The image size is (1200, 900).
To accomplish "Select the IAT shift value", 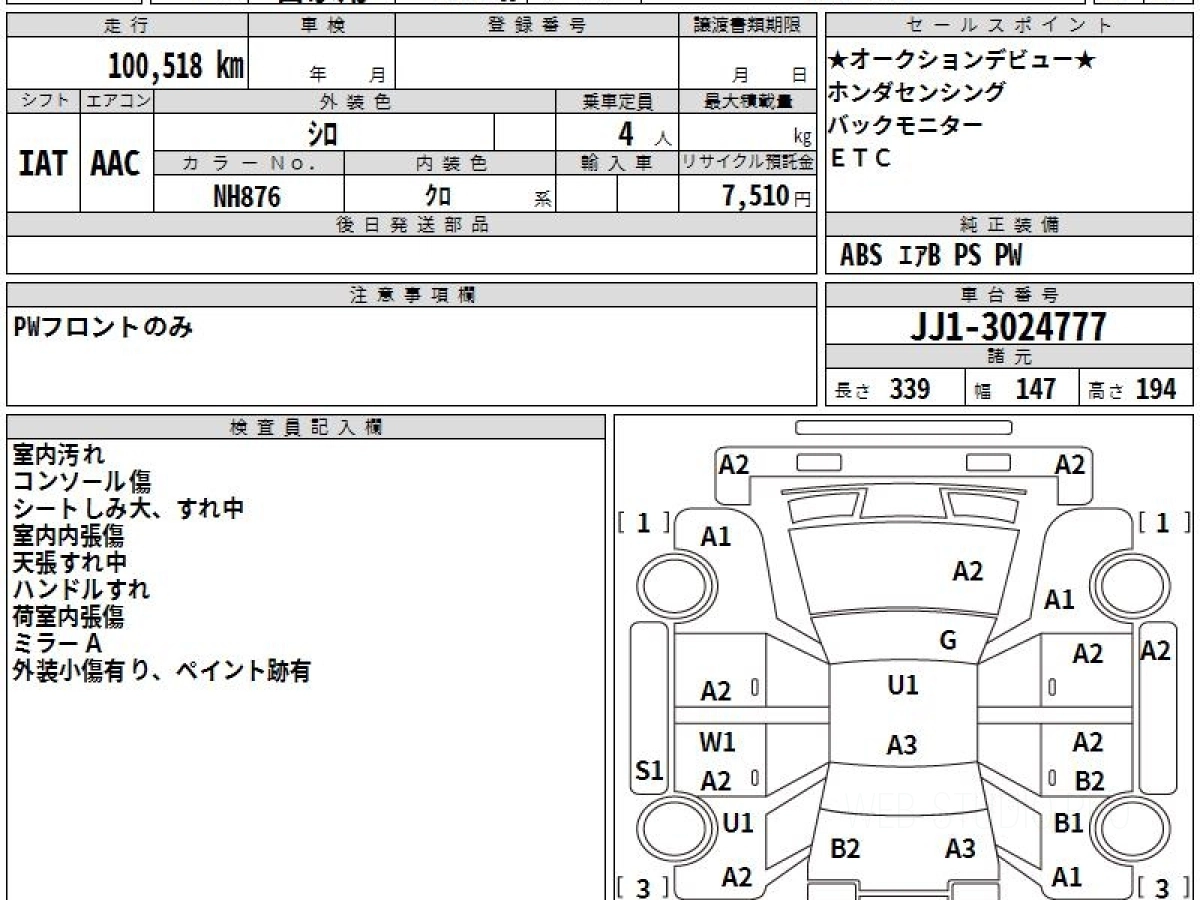I will point(43,163).
